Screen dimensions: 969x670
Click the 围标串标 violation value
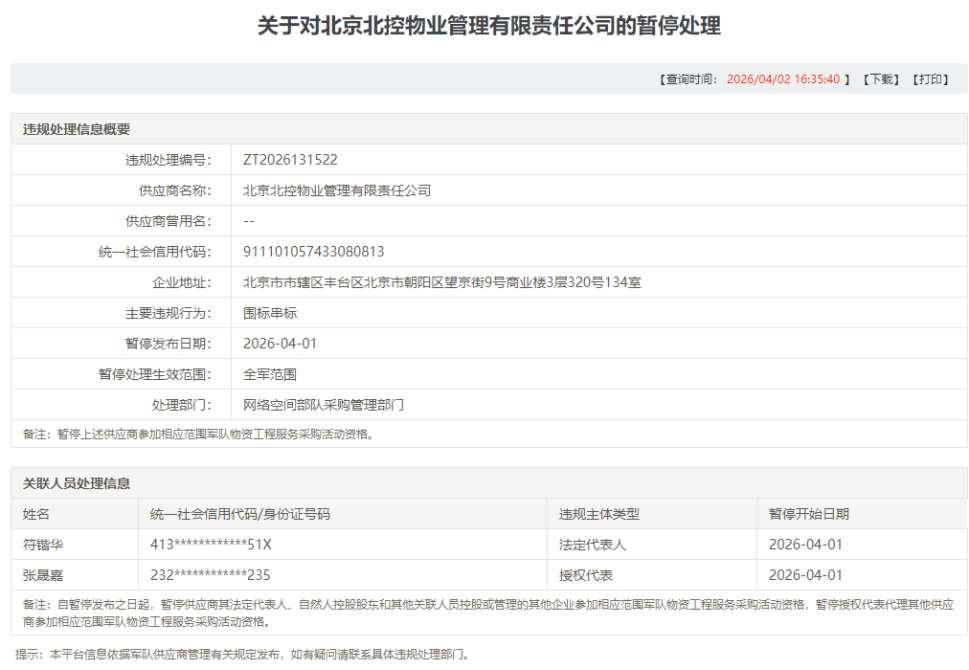click(269, 313)
